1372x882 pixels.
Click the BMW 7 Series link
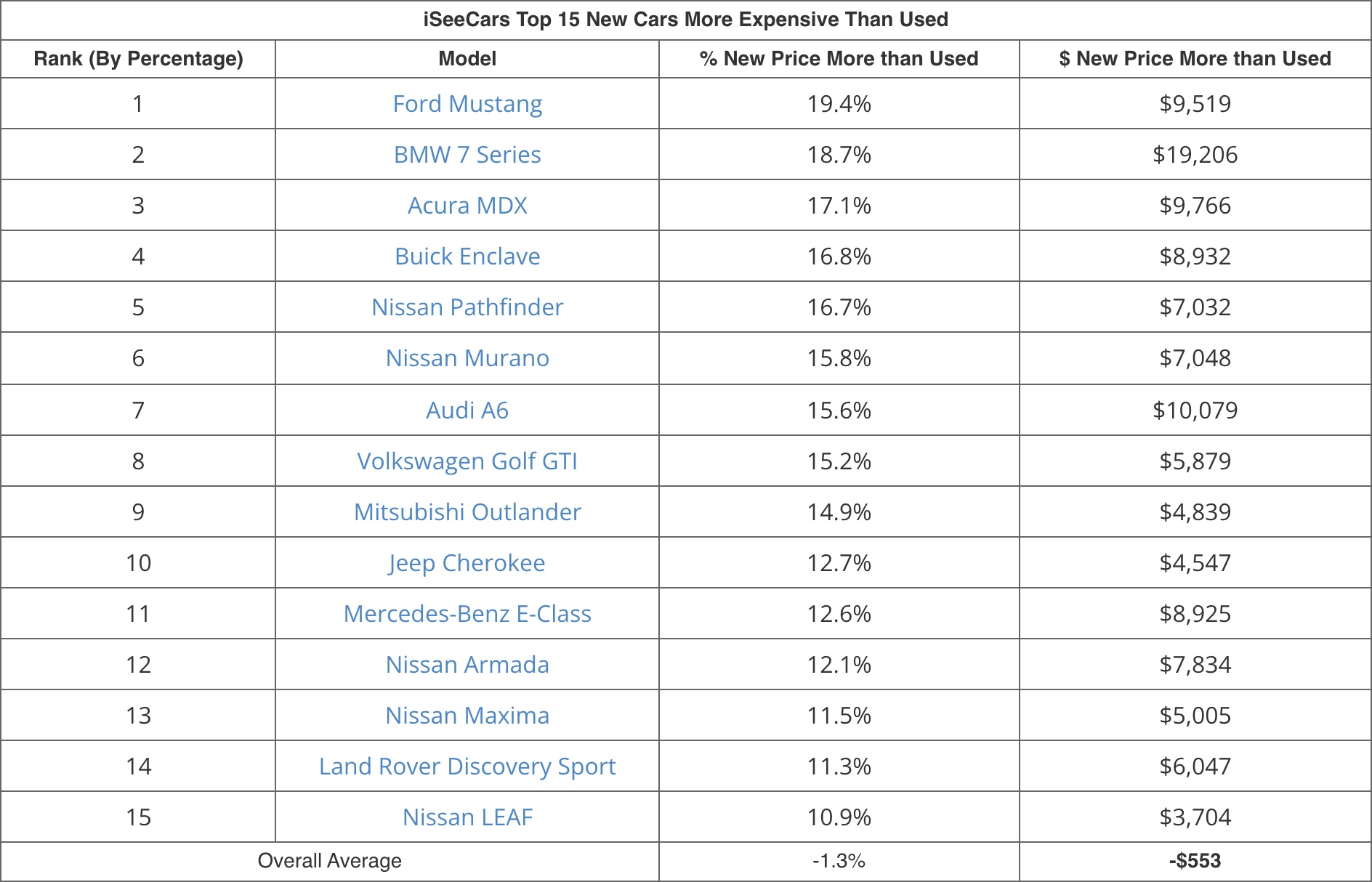pyautogui.click(x=467, y=155)
